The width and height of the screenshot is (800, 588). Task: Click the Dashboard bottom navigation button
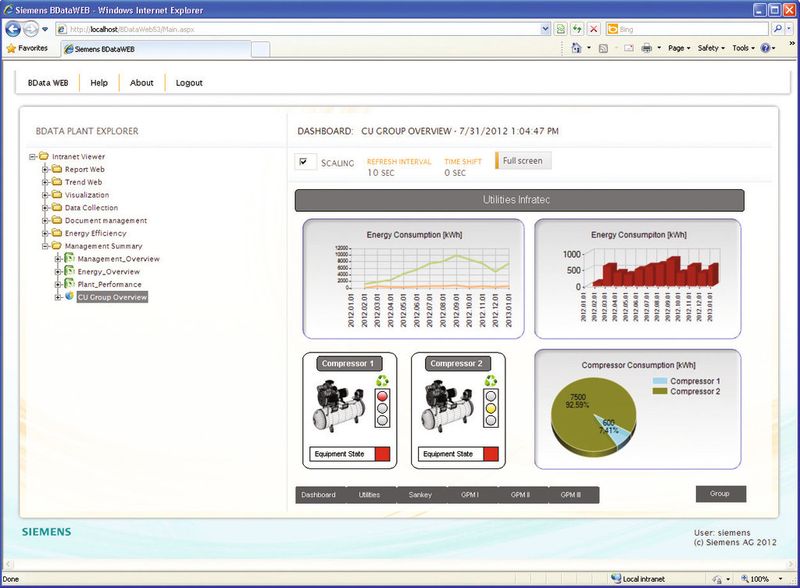(x=319, y=495)
